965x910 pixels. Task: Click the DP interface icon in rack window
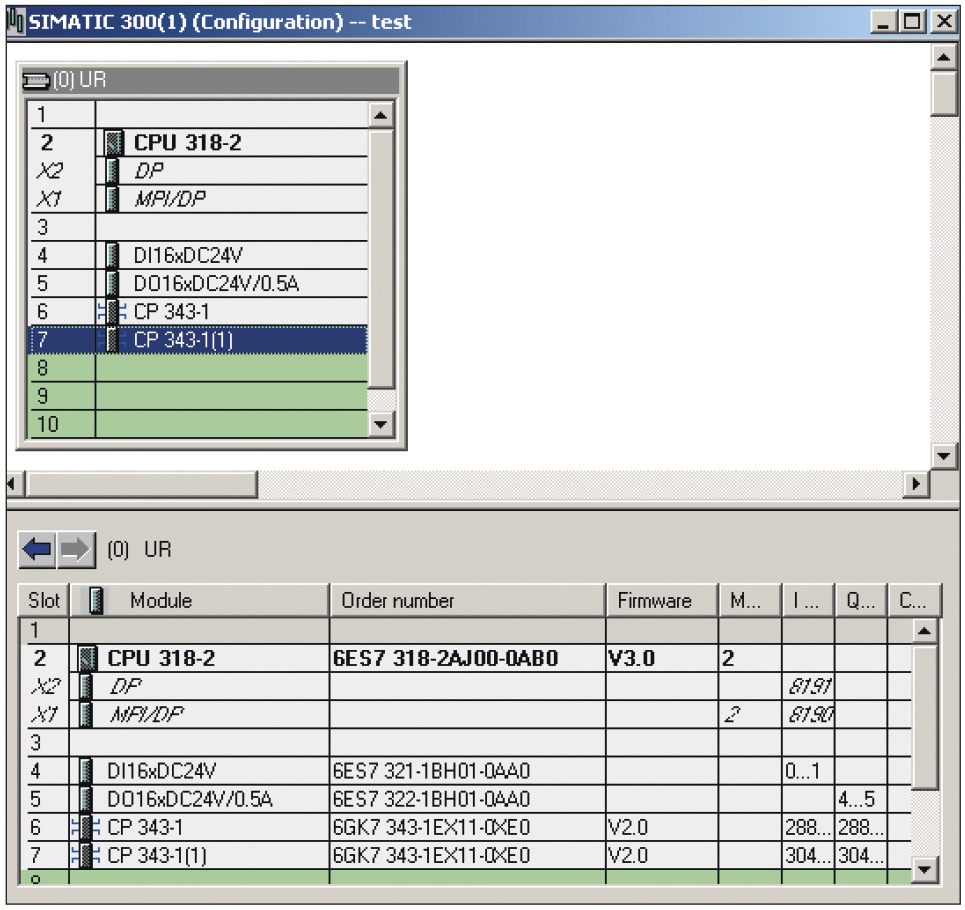(x=112, y=170)
